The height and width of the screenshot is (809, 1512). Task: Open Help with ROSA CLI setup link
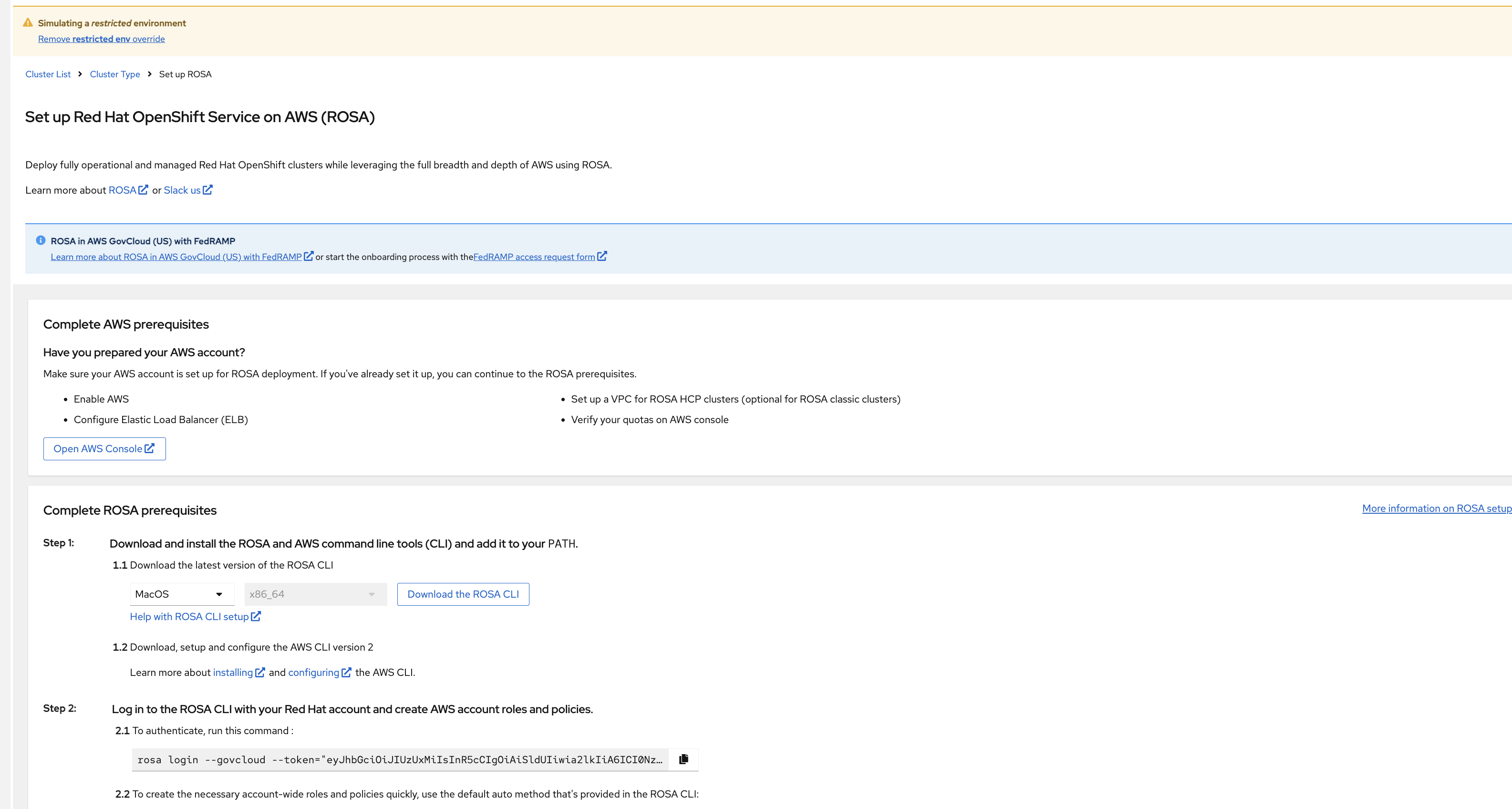pyautogui.click(x=189, y=616)
